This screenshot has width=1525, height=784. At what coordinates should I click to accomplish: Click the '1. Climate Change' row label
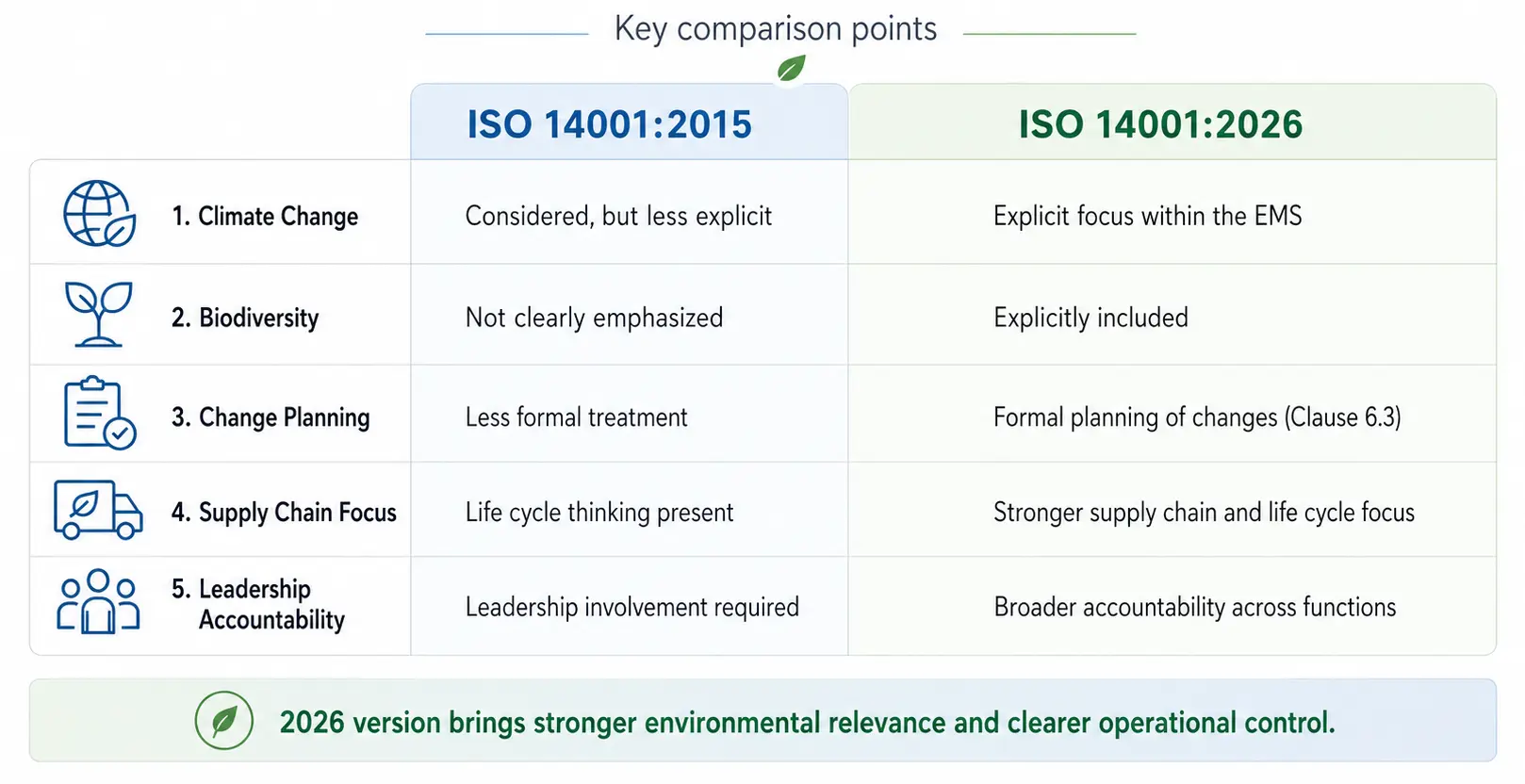point(265,217)
